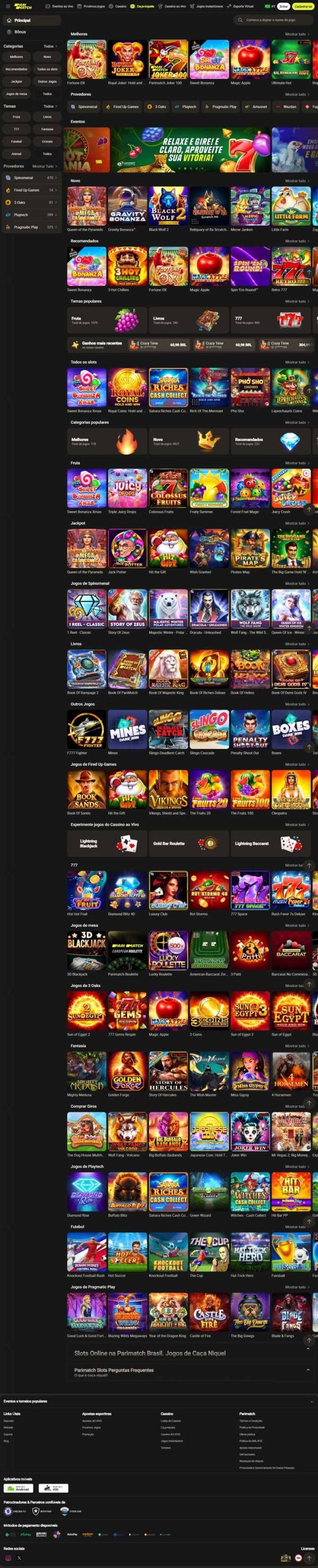Image resolution: width=318 pixels, height=1568 pixels.
Task: Go to Cassino ao vivo menu item
Action: click(174, 6)
